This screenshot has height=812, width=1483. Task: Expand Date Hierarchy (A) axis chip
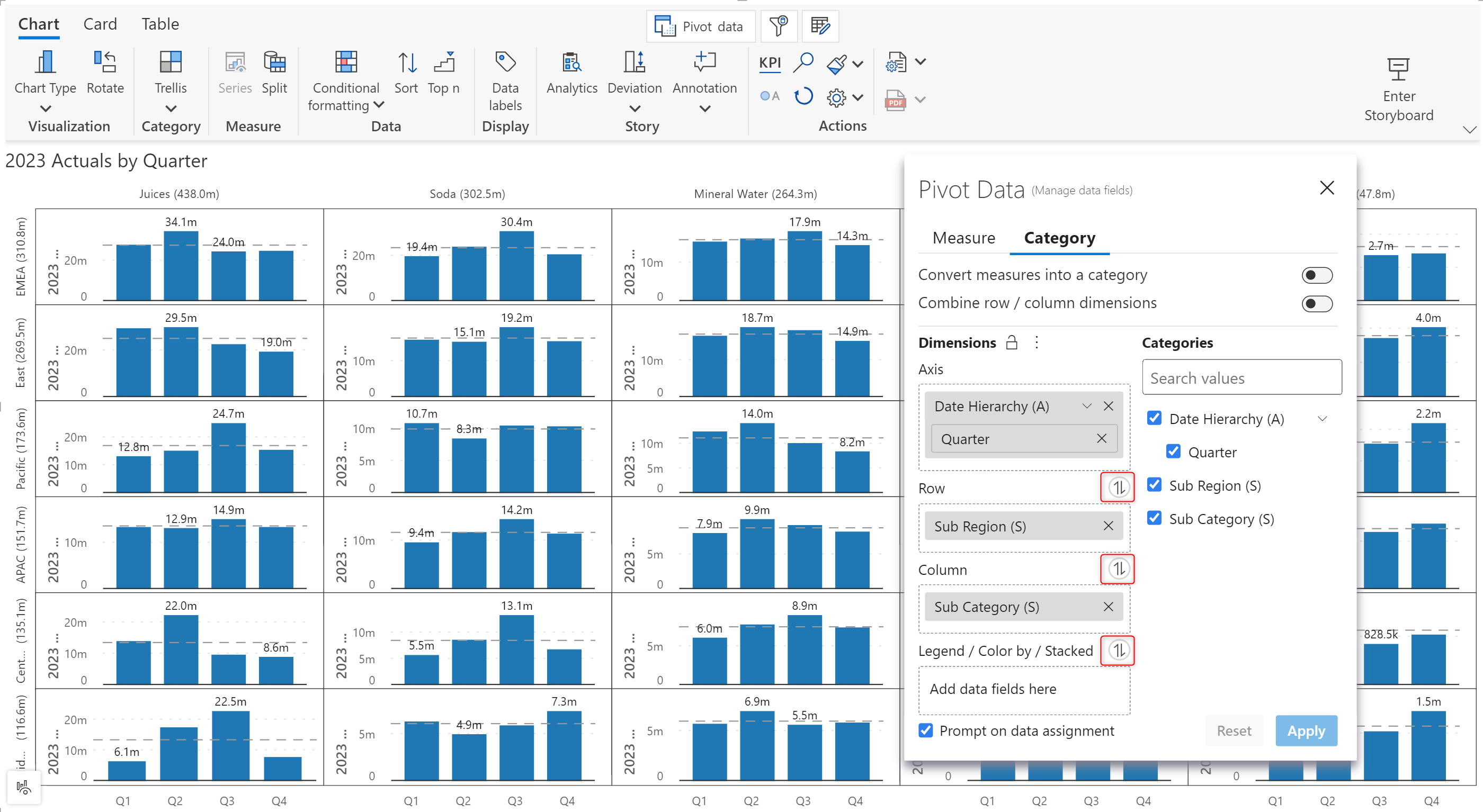point(1086,405)
